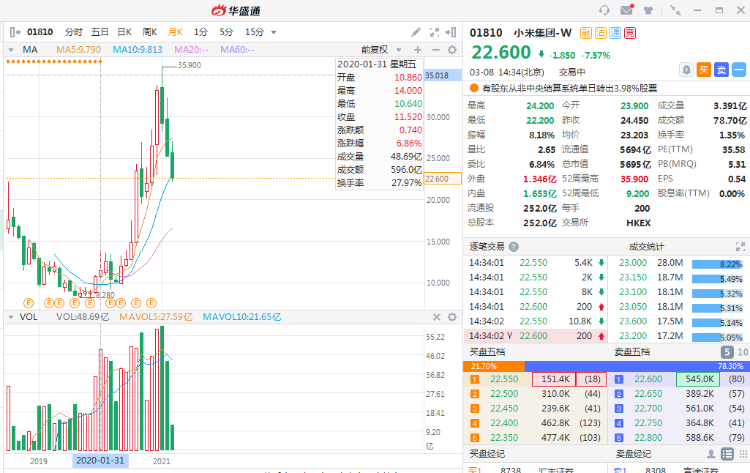Click the blue 卖 (sell) button
The width and height of the screenshot is (750, 473).
pyautogui.click(x=720, y=69)
